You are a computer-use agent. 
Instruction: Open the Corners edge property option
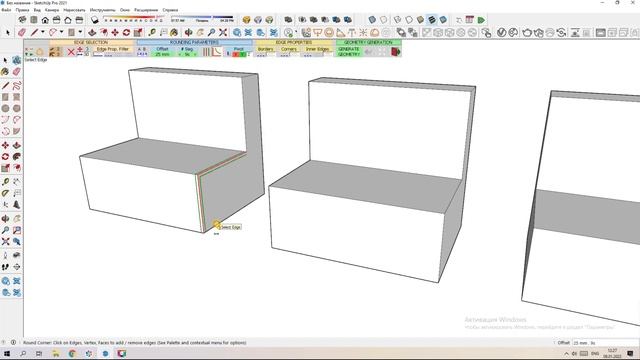[x=289, y=49]
